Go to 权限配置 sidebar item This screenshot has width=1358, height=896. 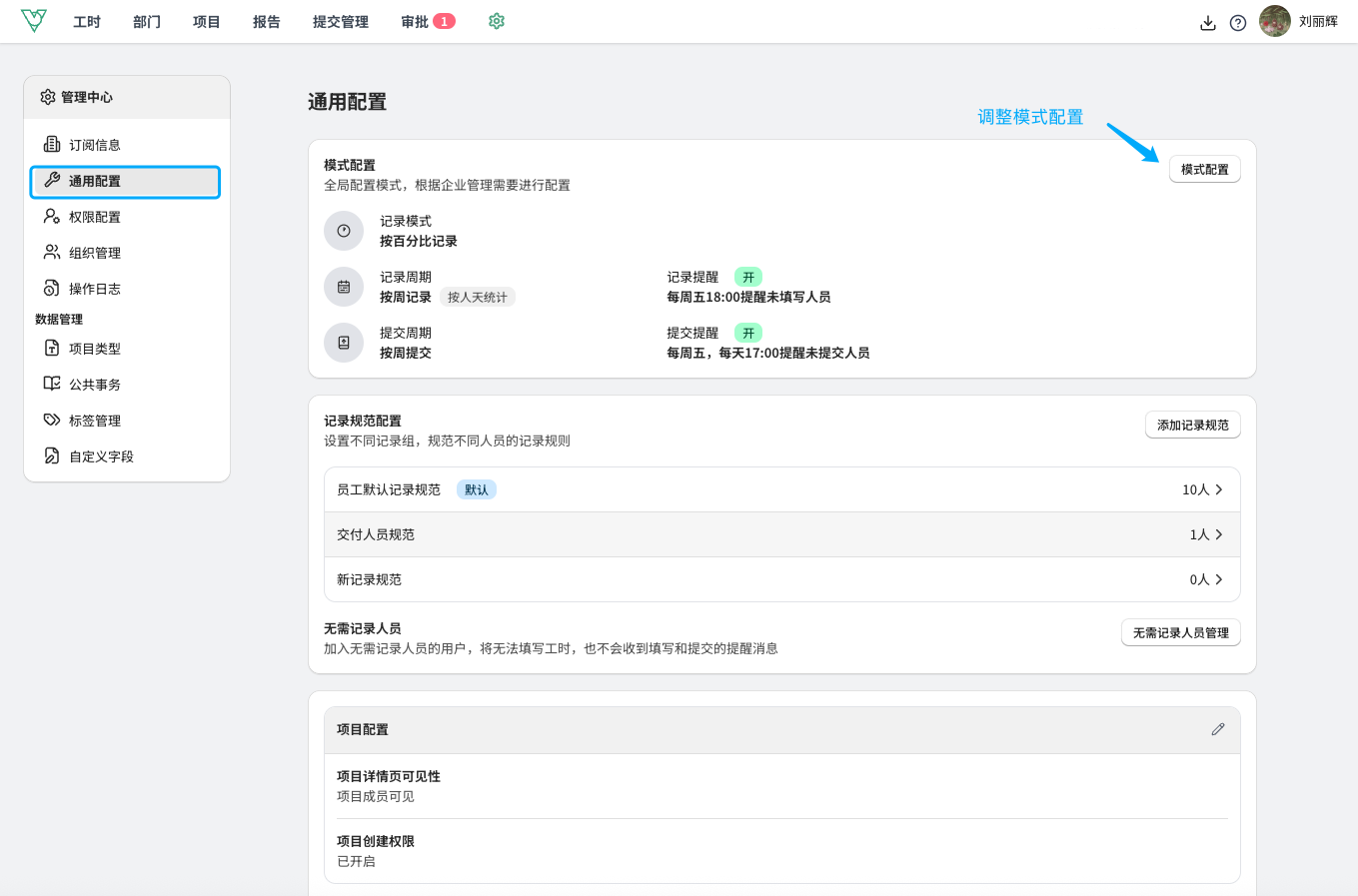pos(94,217)
